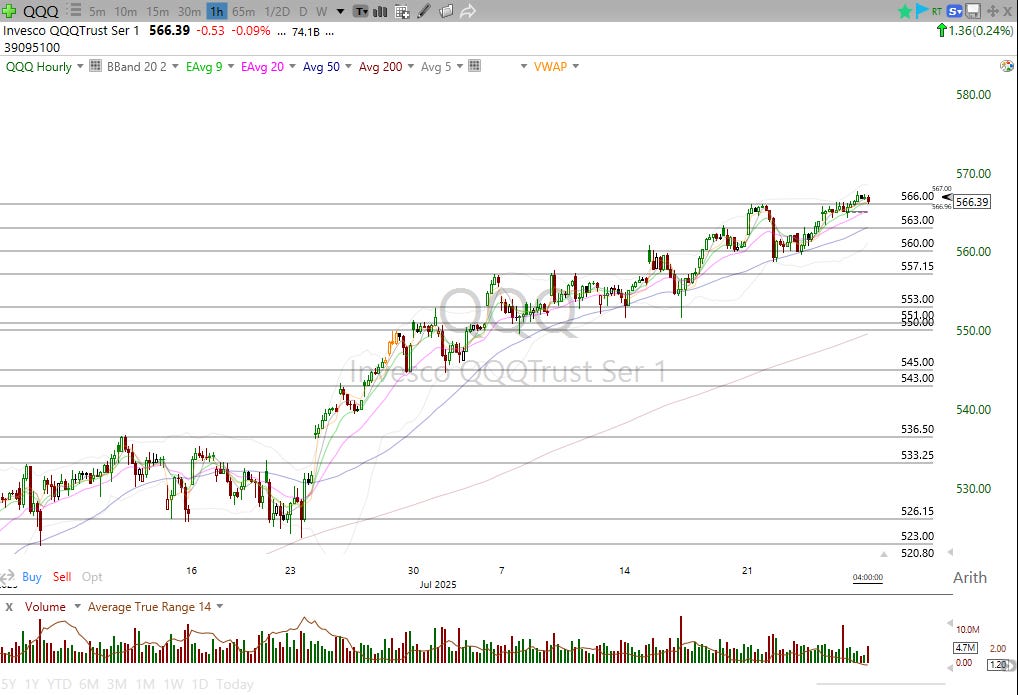Select the 1h timeframe
The width and height of the screenshot is (1018, 695).
tap(217, 11)
